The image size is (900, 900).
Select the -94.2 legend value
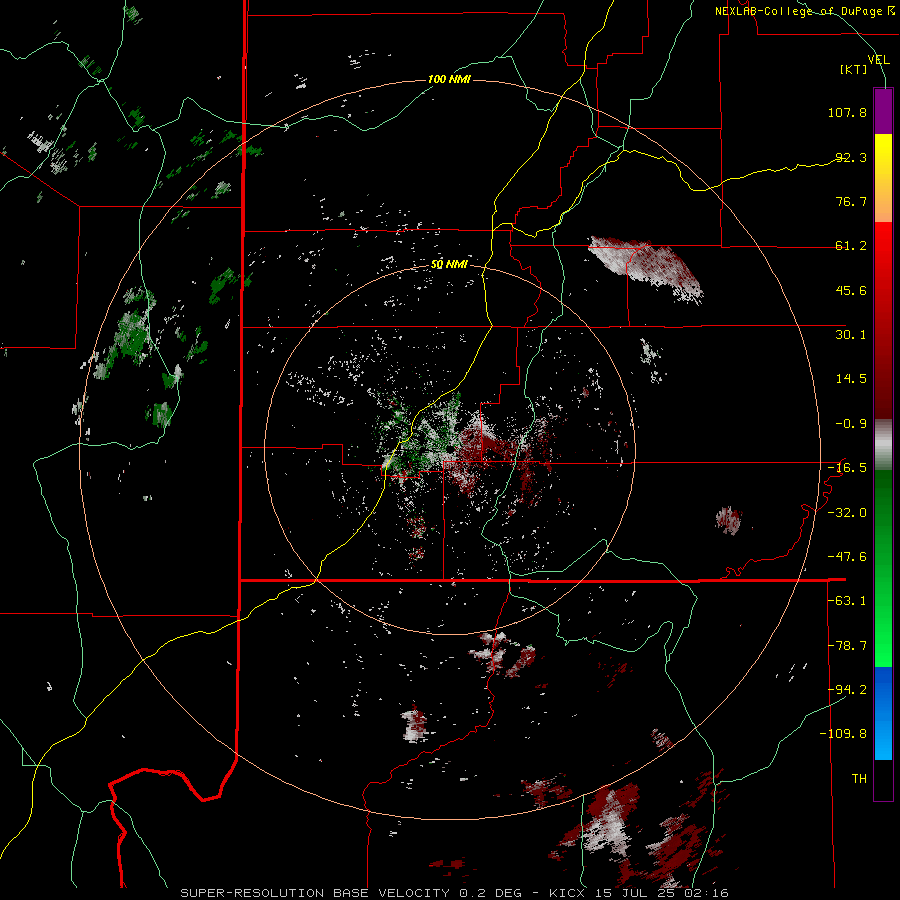[847, 689]
